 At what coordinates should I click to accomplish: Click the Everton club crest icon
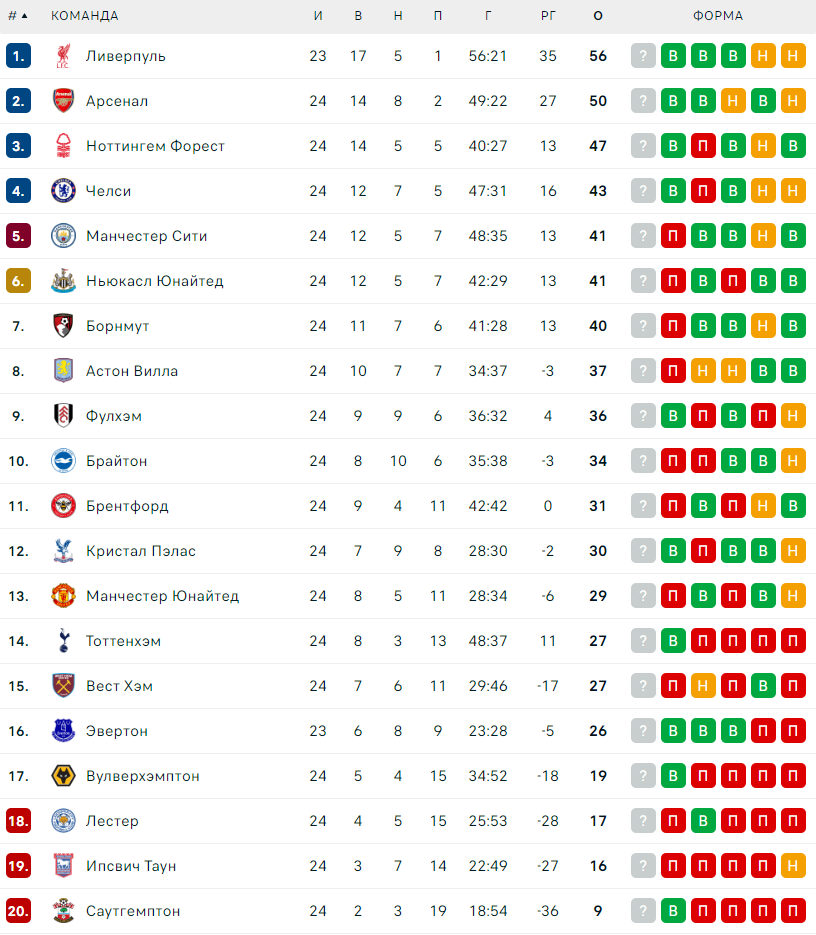point(63,731)
